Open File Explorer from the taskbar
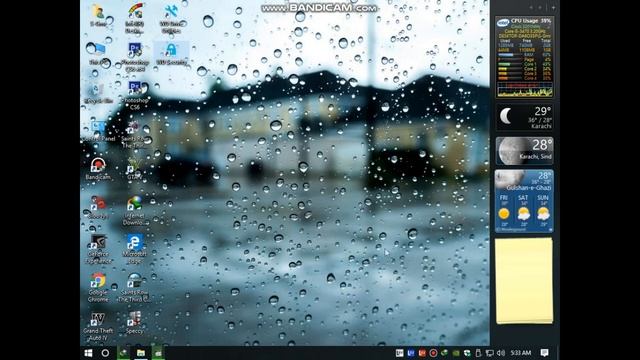The image size is (640, 360). click(x=141, y=353)
